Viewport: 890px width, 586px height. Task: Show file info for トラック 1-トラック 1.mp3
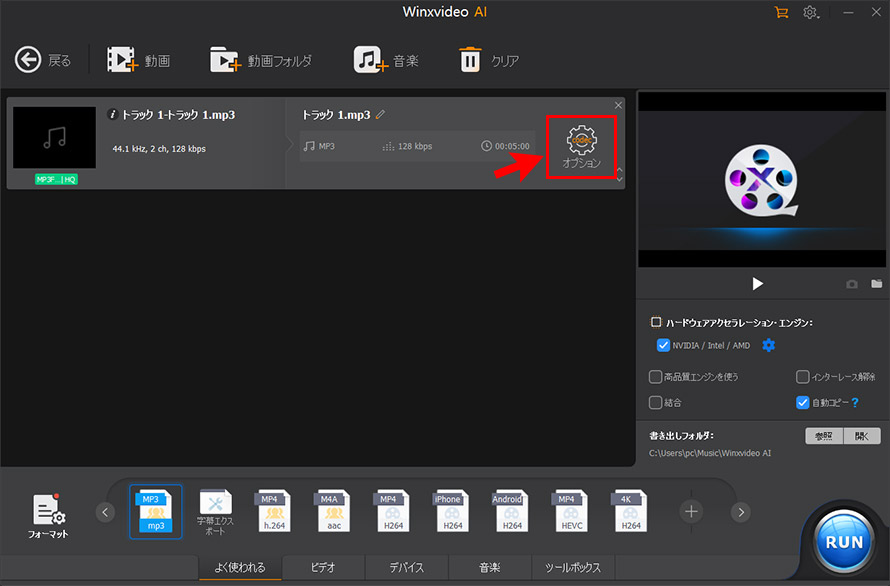pos(112,115)
